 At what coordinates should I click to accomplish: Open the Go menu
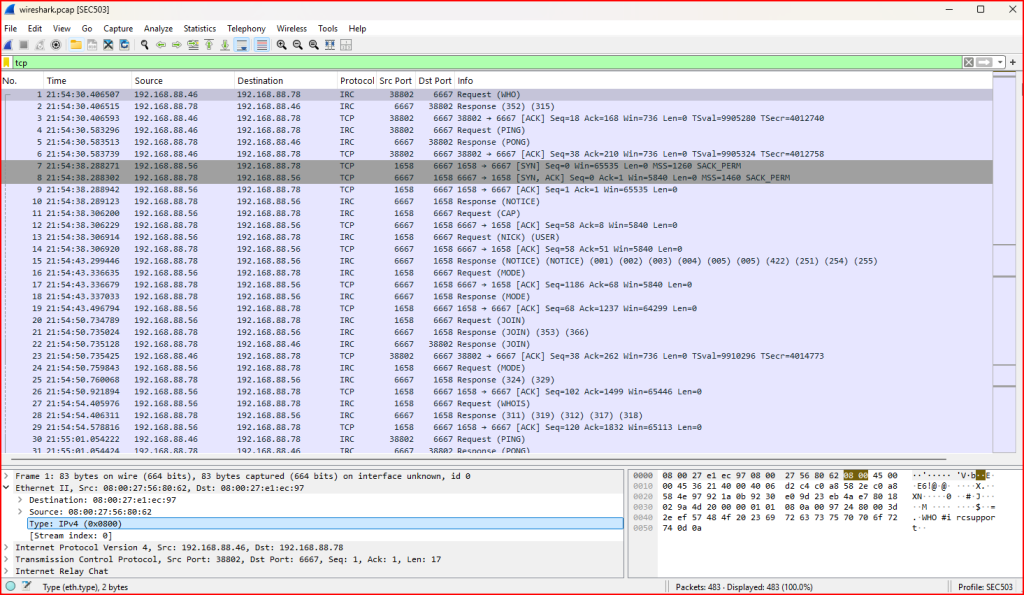(x=87, y=29)
